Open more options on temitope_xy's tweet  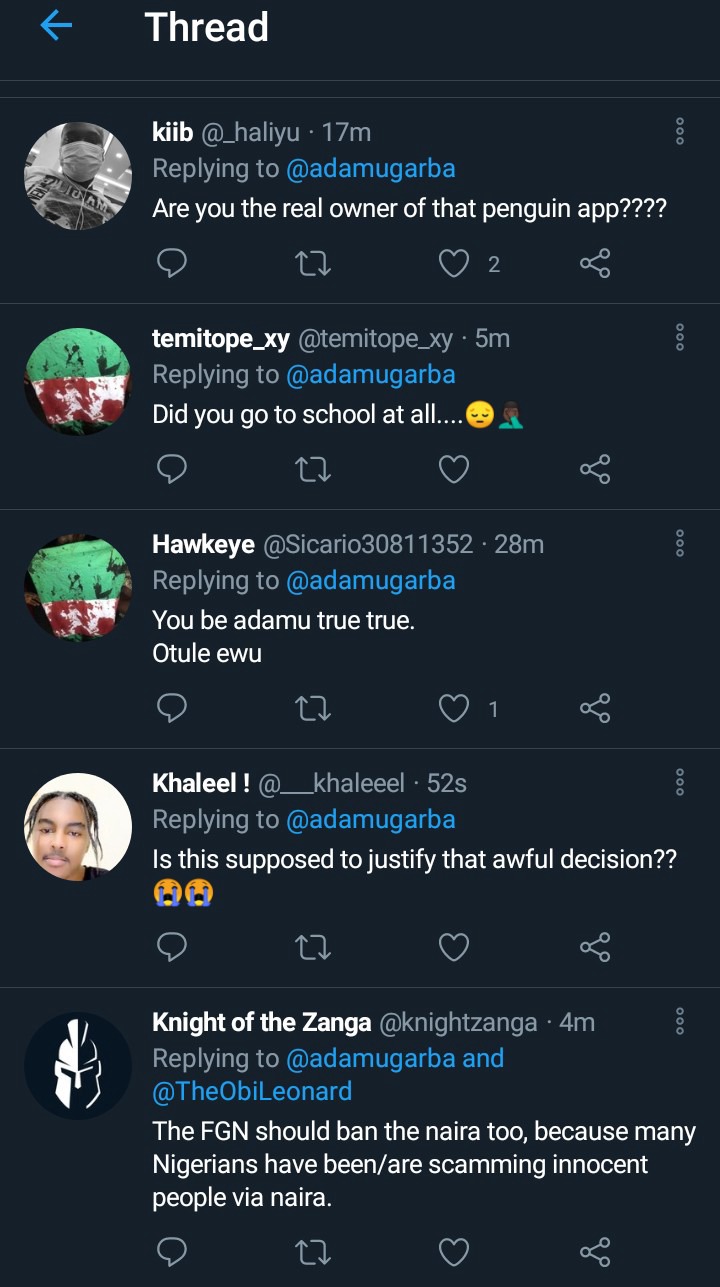[680, 337]
